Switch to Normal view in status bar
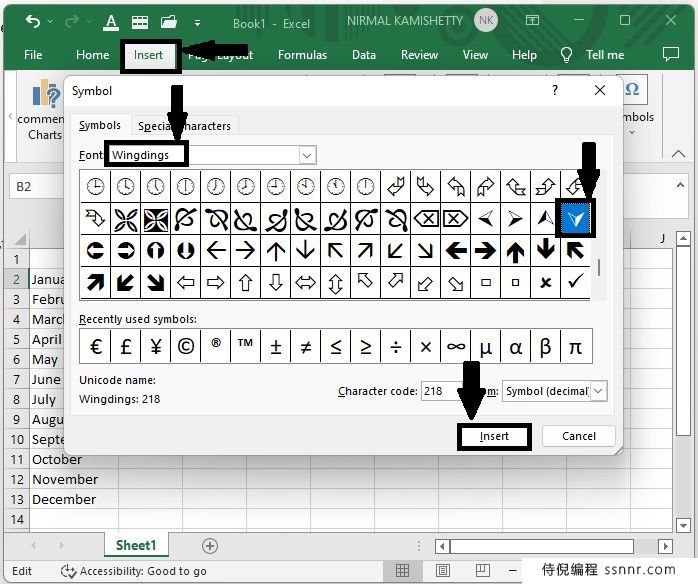Viewport: 698px width, 585px height. [402, 570]
